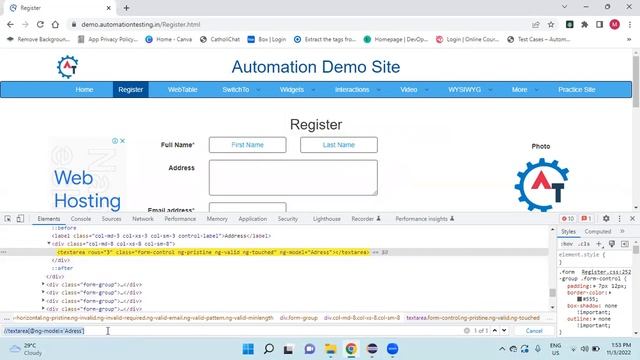Focus the First Name input field
Screen dimensions: 640x360
(x=247, y=145)
